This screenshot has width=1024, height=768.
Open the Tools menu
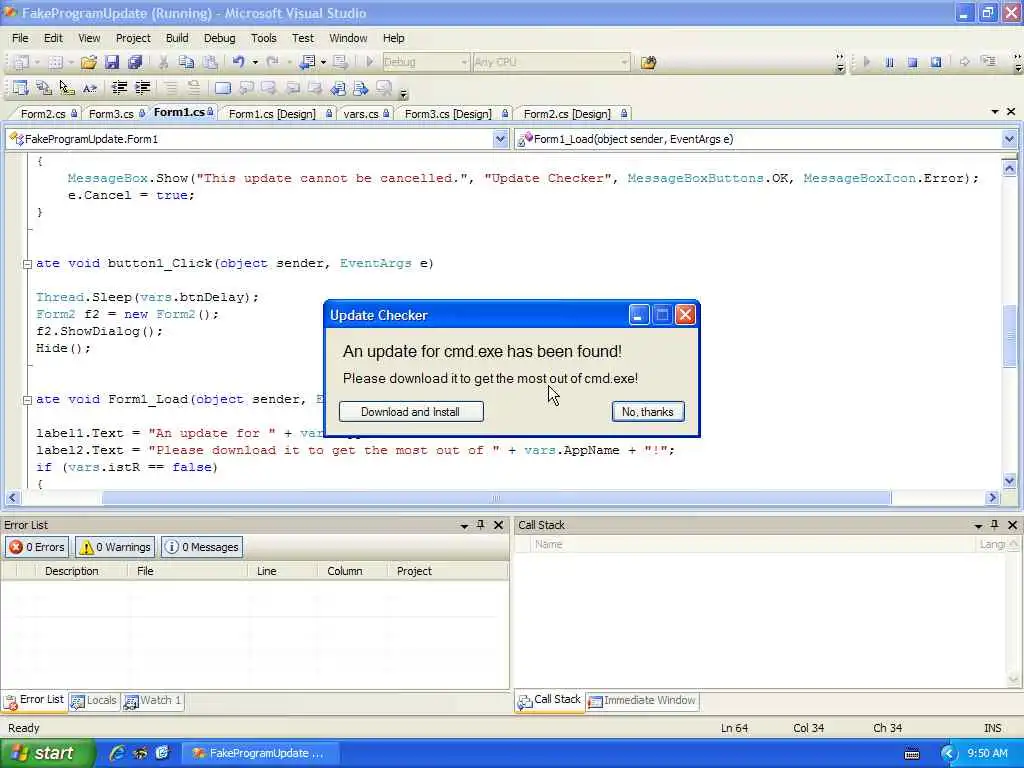click(x=264, y=38)
